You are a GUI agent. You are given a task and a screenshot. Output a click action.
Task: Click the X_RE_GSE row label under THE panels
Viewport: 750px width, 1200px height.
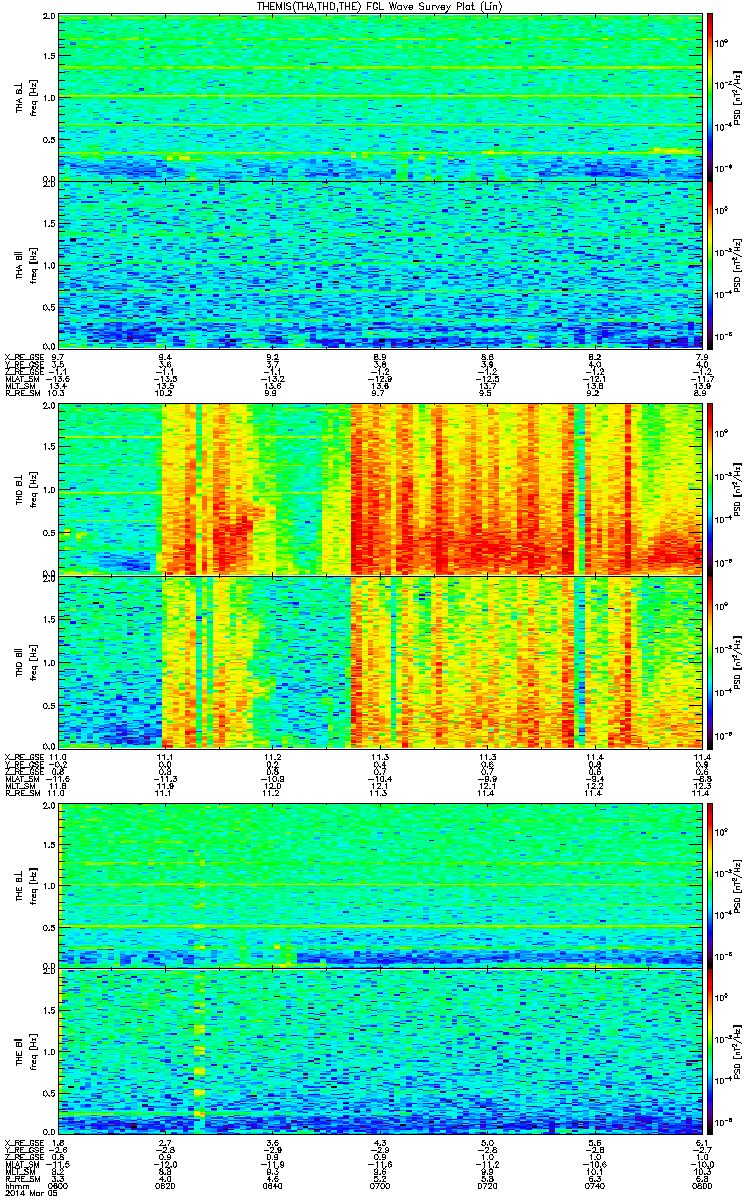tap(23, 1144)
